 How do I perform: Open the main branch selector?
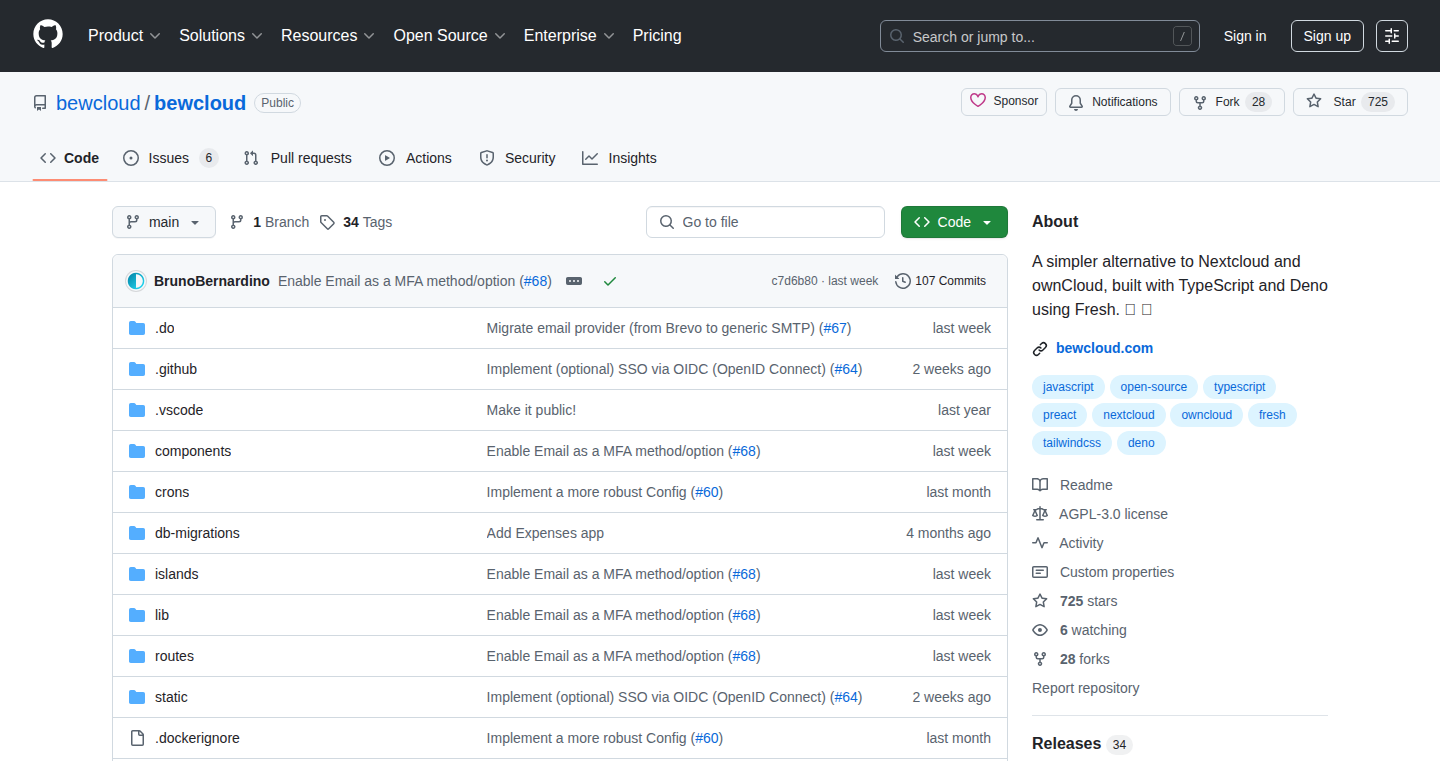[164, 222]
